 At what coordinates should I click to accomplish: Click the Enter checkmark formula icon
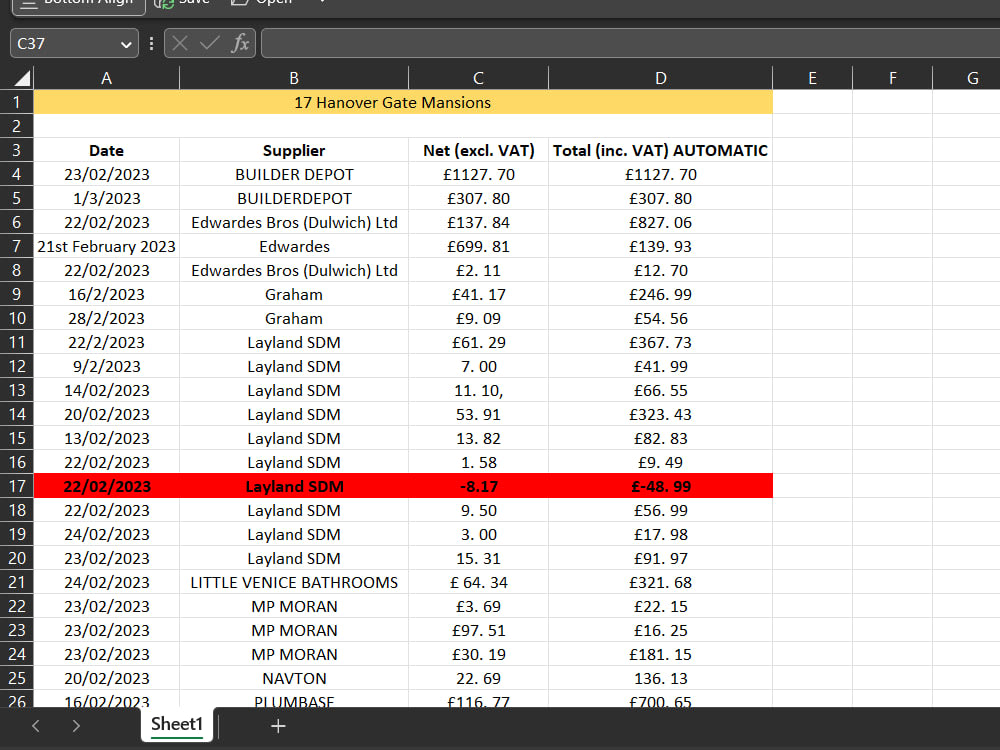pyautogui.click(x=210, y=43)
